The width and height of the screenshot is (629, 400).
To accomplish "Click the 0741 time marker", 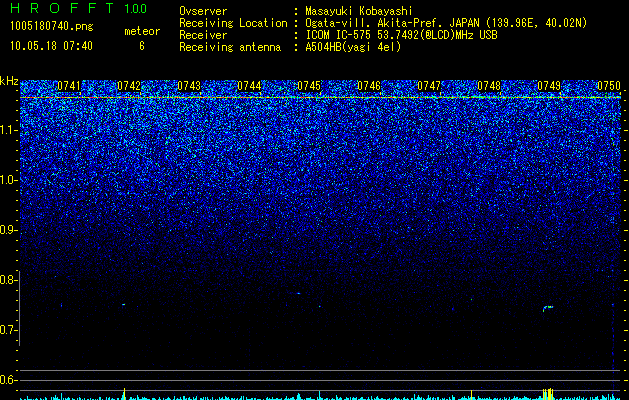I will 69,86.
